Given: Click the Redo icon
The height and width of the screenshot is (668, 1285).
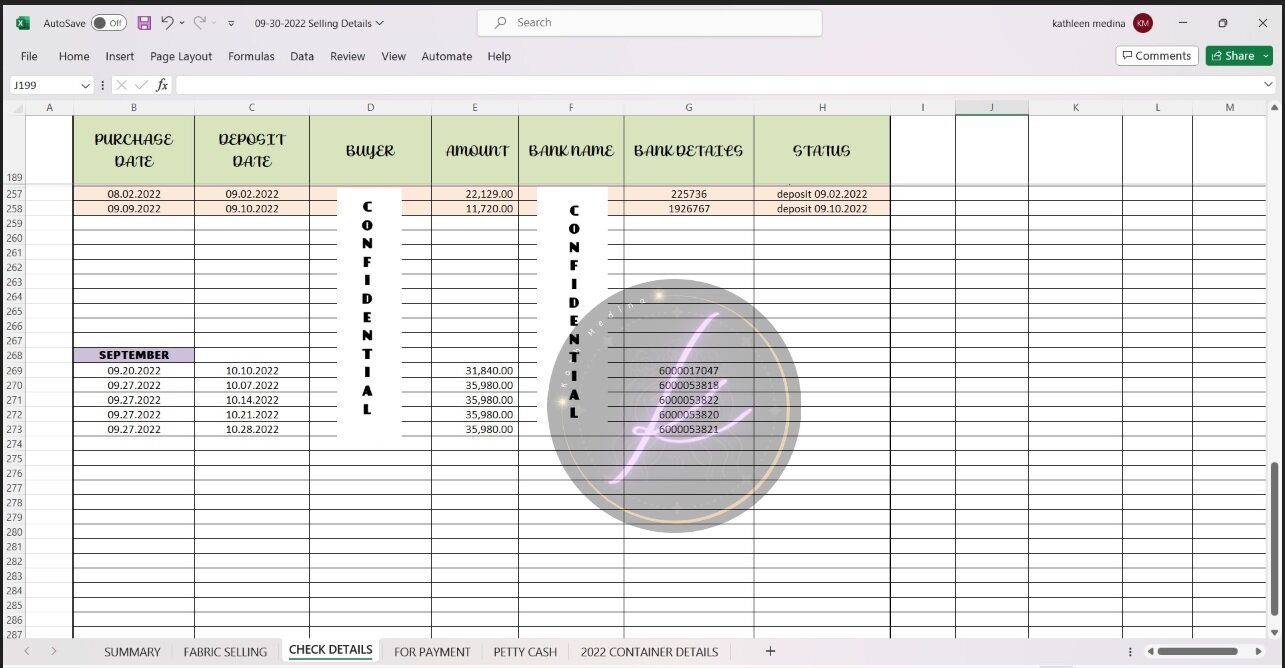Looking at the screenshot, I should point(199,23).
